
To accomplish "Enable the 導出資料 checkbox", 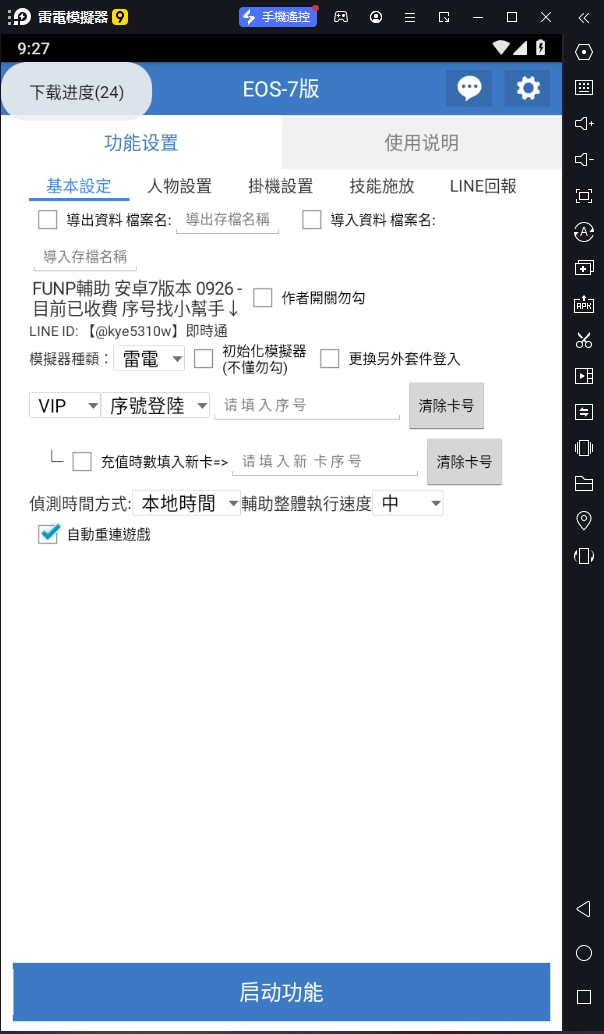I will click(x=47, y=220).
